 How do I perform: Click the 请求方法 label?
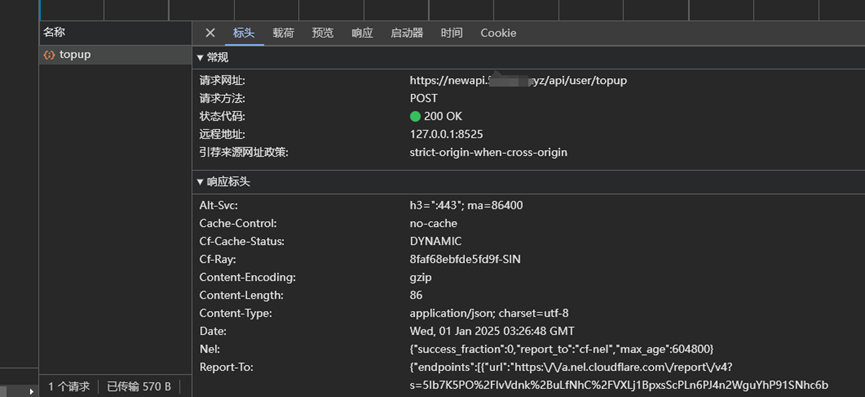[x=222, y=99]
